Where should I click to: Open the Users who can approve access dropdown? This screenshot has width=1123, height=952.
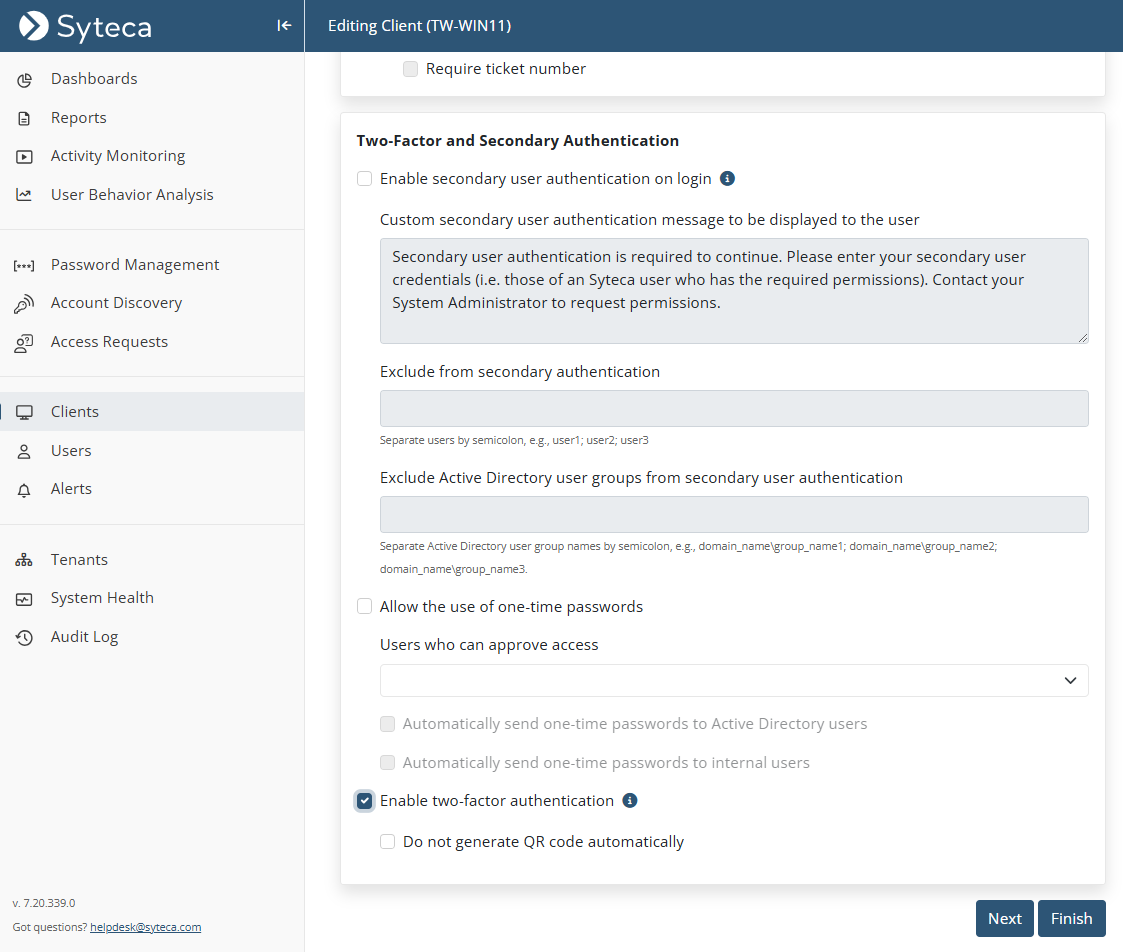click(734, 681)
